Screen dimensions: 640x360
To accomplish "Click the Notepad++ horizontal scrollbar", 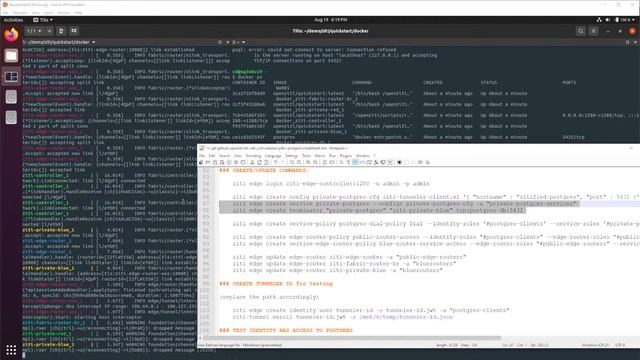I will coord(352,338).
